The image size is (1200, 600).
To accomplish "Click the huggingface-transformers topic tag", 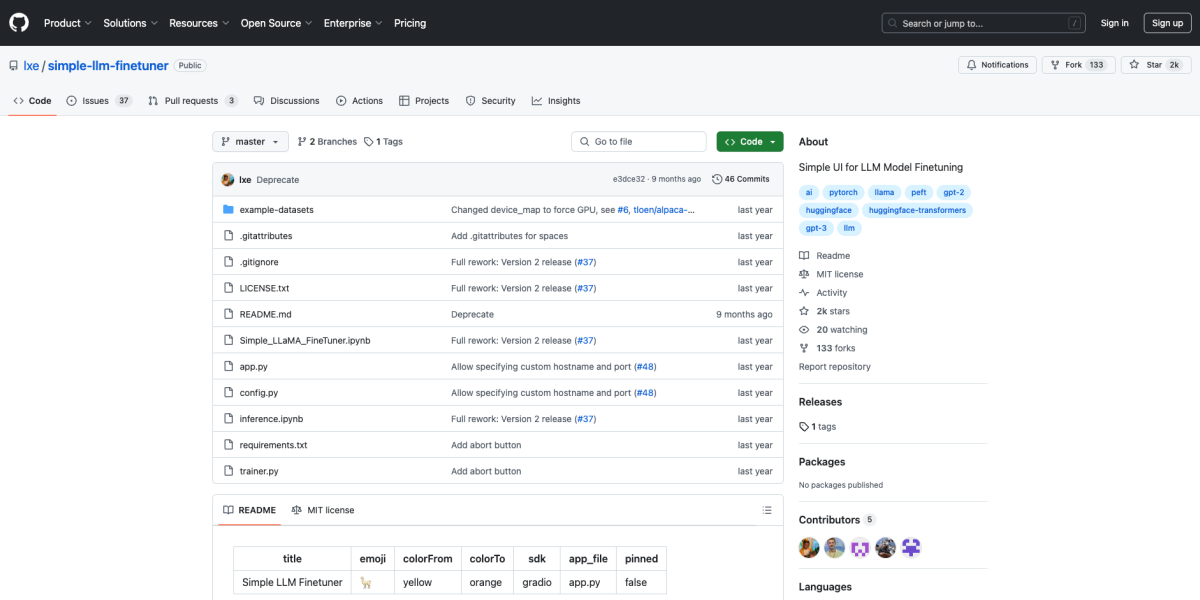I will pos(916,210).
